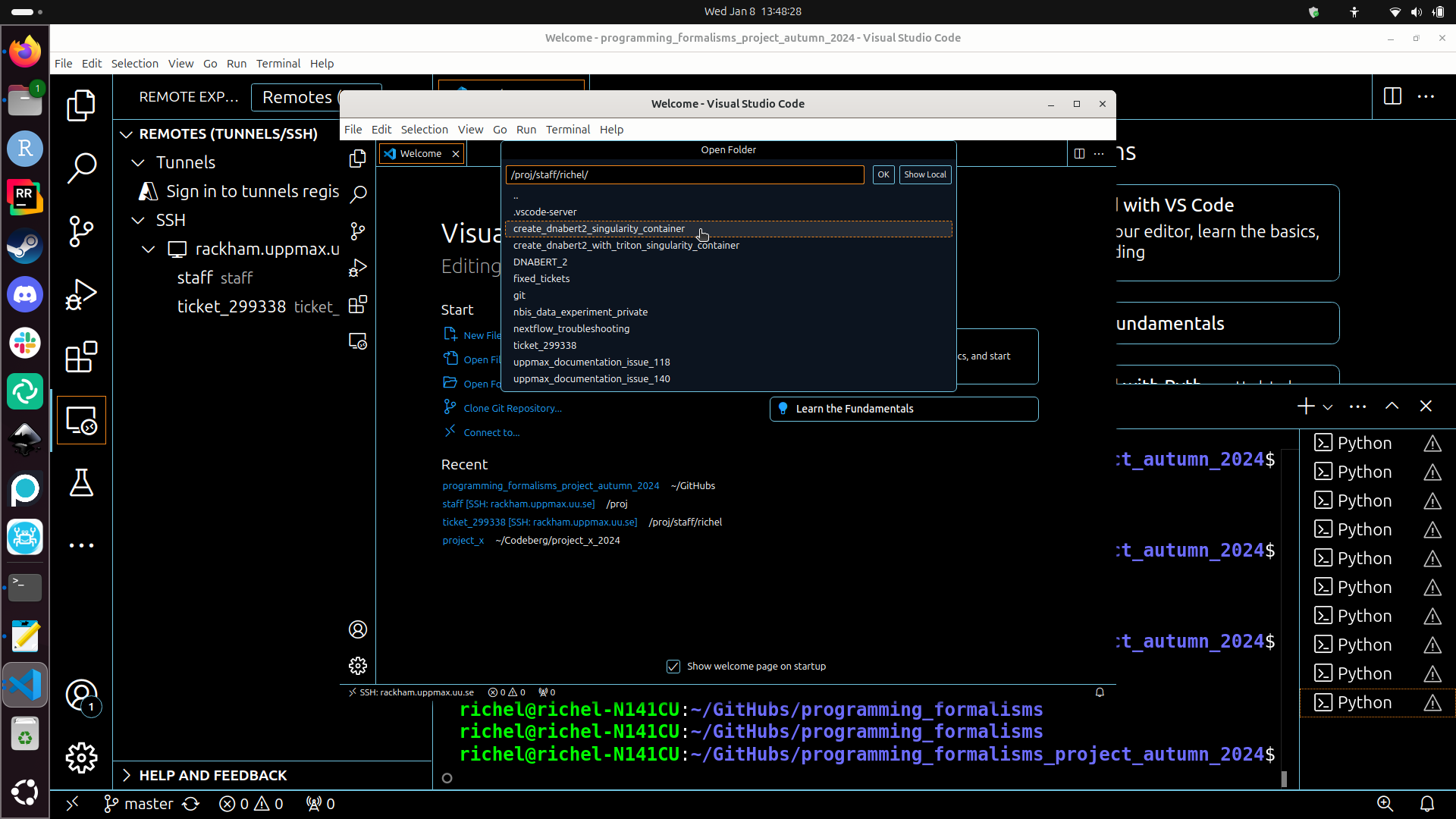Select ticket_299338 in the Remote Explorer tree

(258, 307)
